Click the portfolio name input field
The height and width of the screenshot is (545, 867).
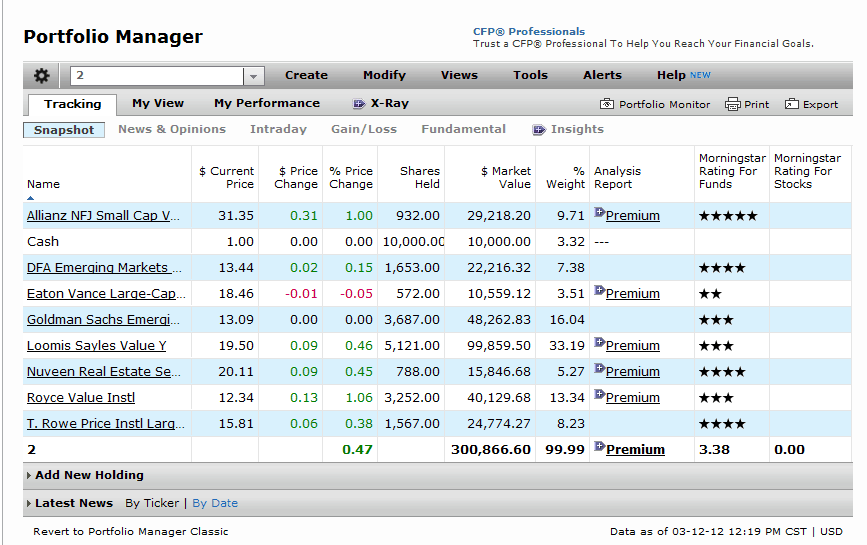click(x=155, y=76)
